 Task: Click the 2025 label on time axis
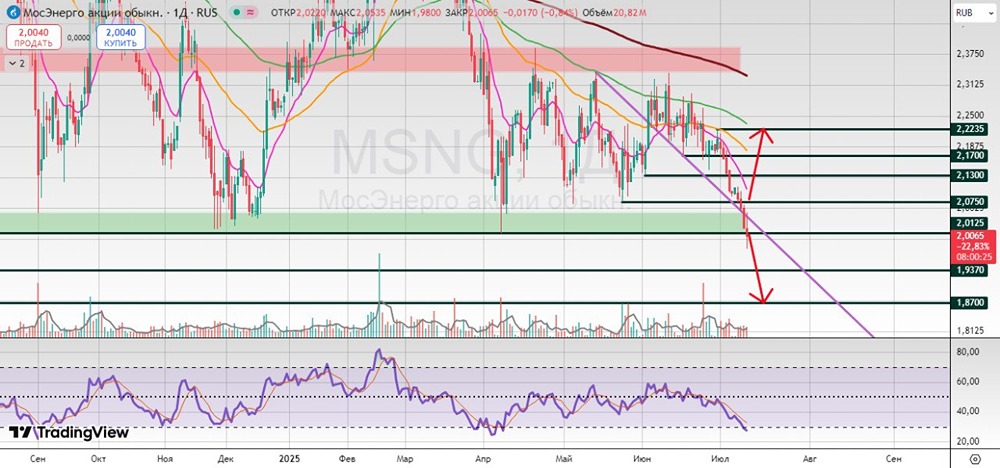(x=288, y=458)
